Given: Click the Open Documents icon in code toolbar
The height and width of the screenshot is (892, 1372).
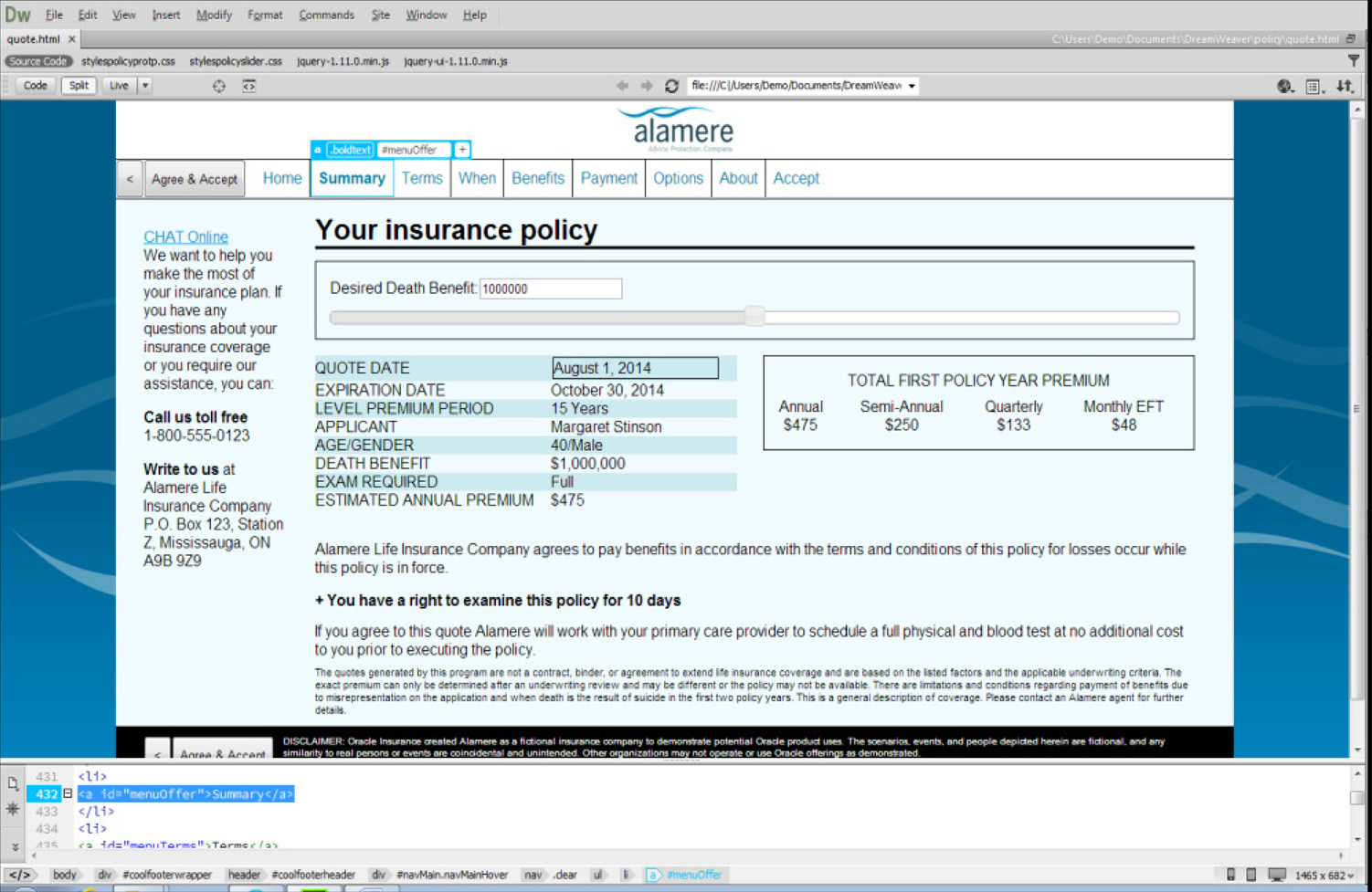Looking at the screenshot, I should pos(13,783).
